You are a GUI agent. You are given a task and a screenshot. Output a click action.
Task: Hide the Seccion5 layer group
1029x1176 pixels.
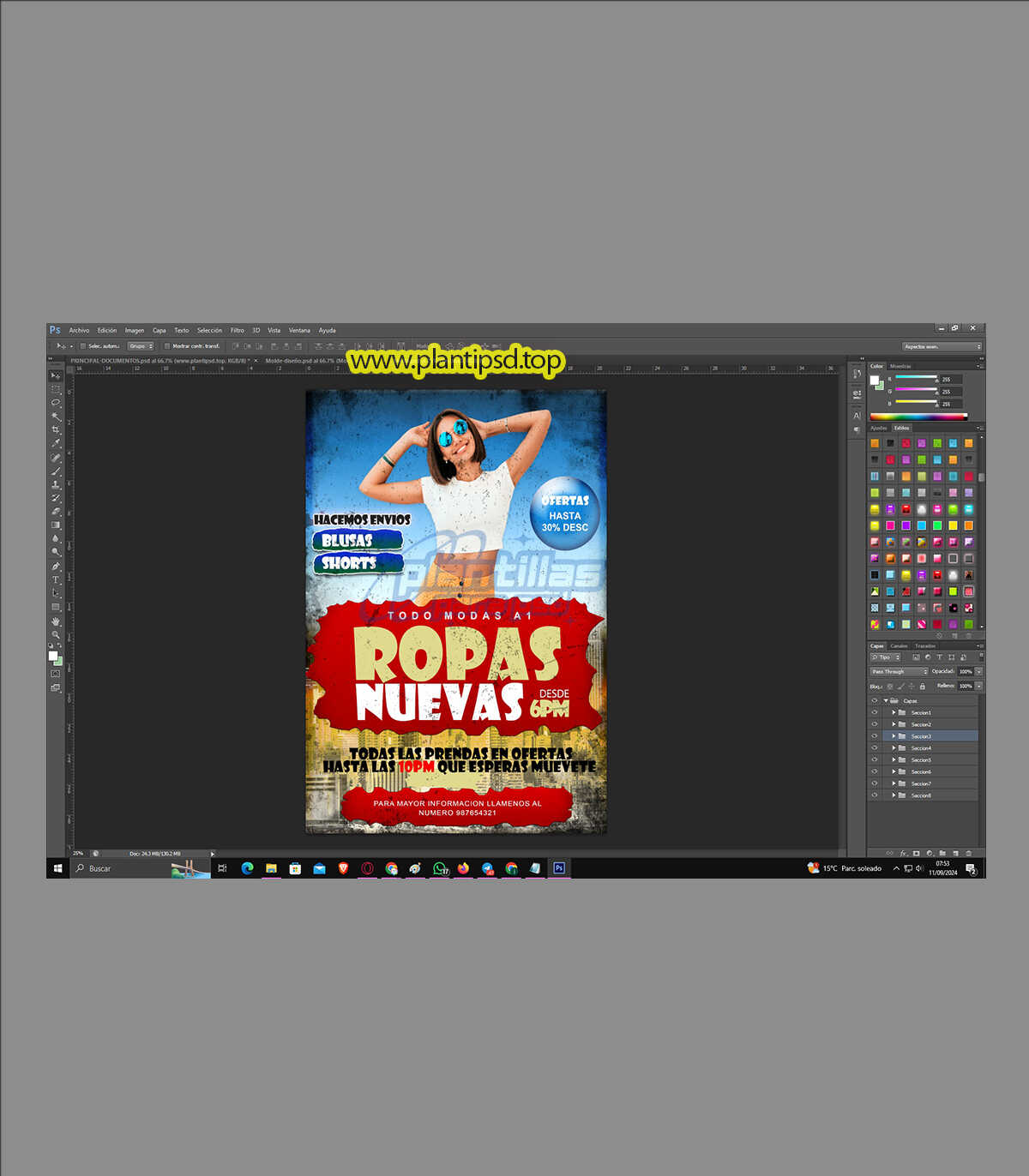coord(875,760)
